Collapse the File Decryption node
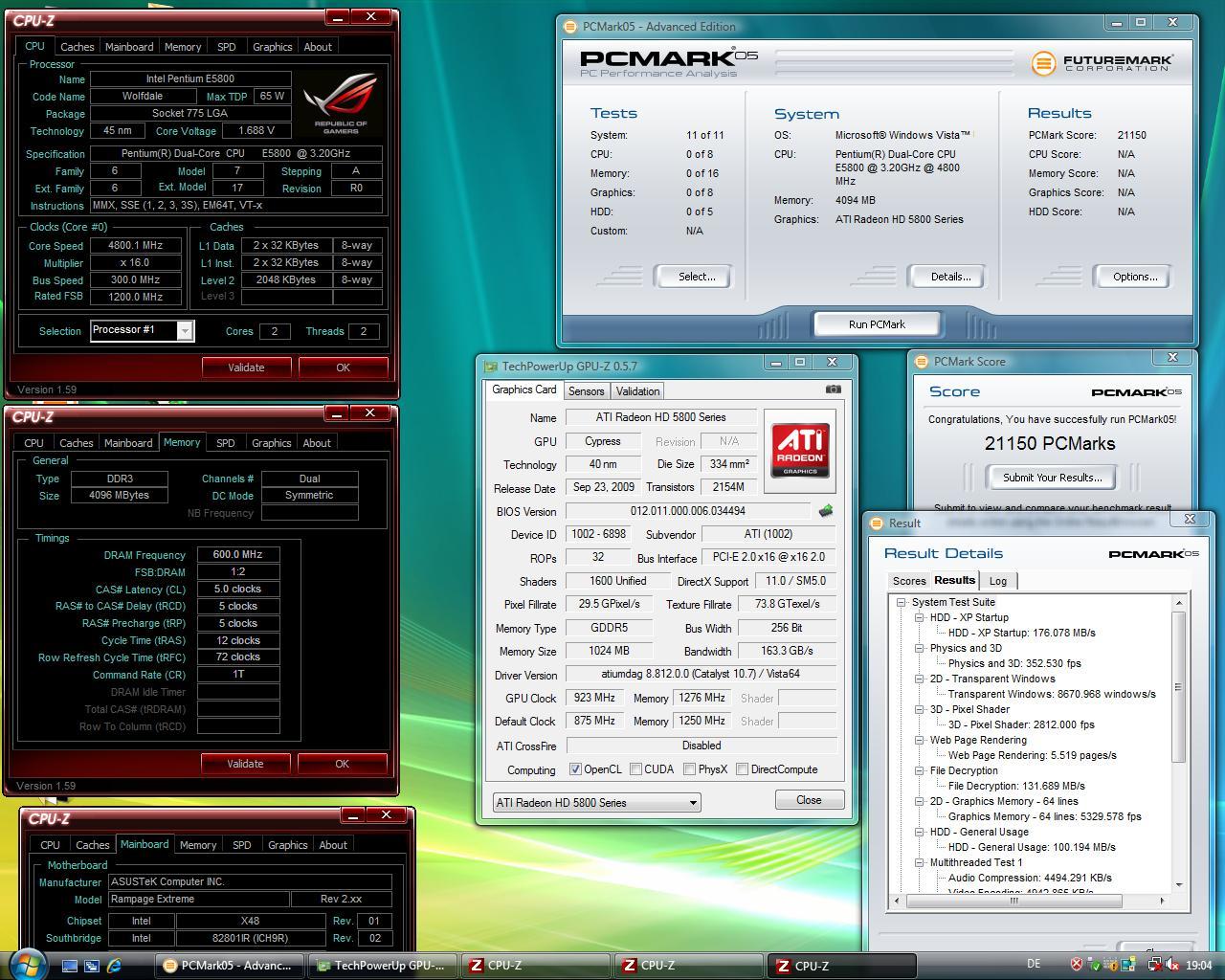 click(920, 770)
